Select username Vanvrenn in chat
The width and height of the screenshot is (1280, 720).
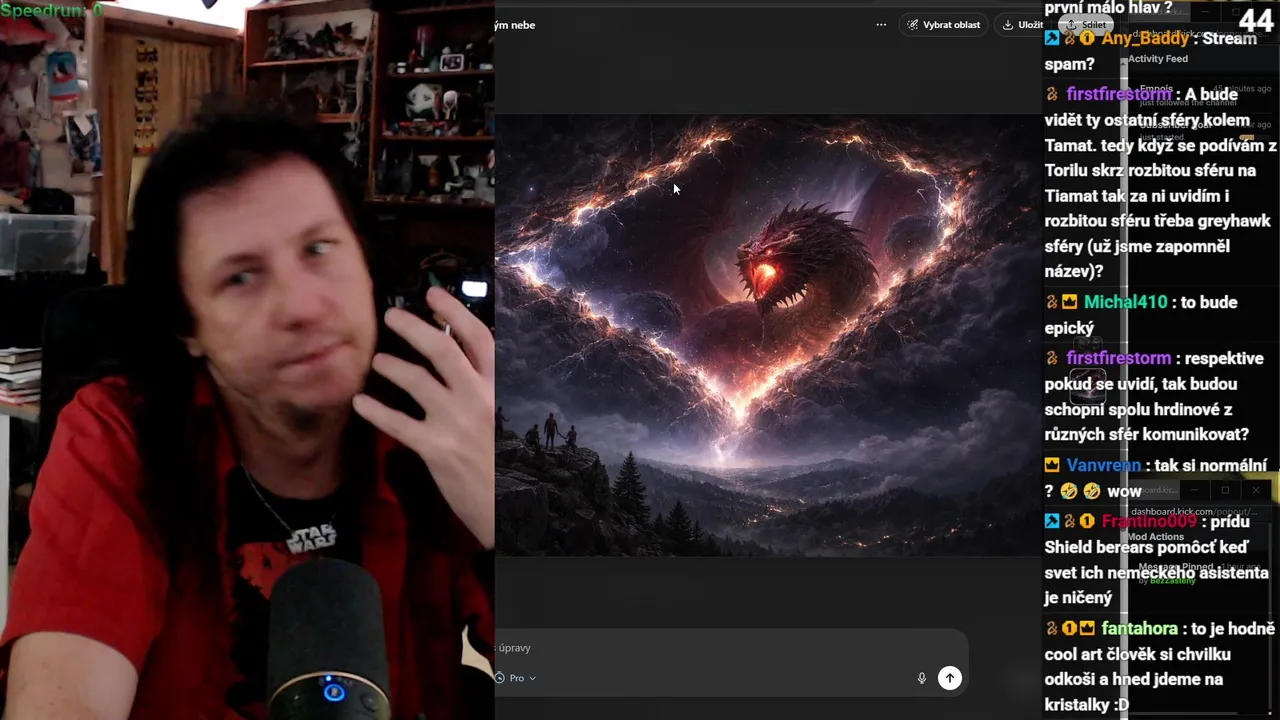pyautogui.click(x=1103, y=465)
